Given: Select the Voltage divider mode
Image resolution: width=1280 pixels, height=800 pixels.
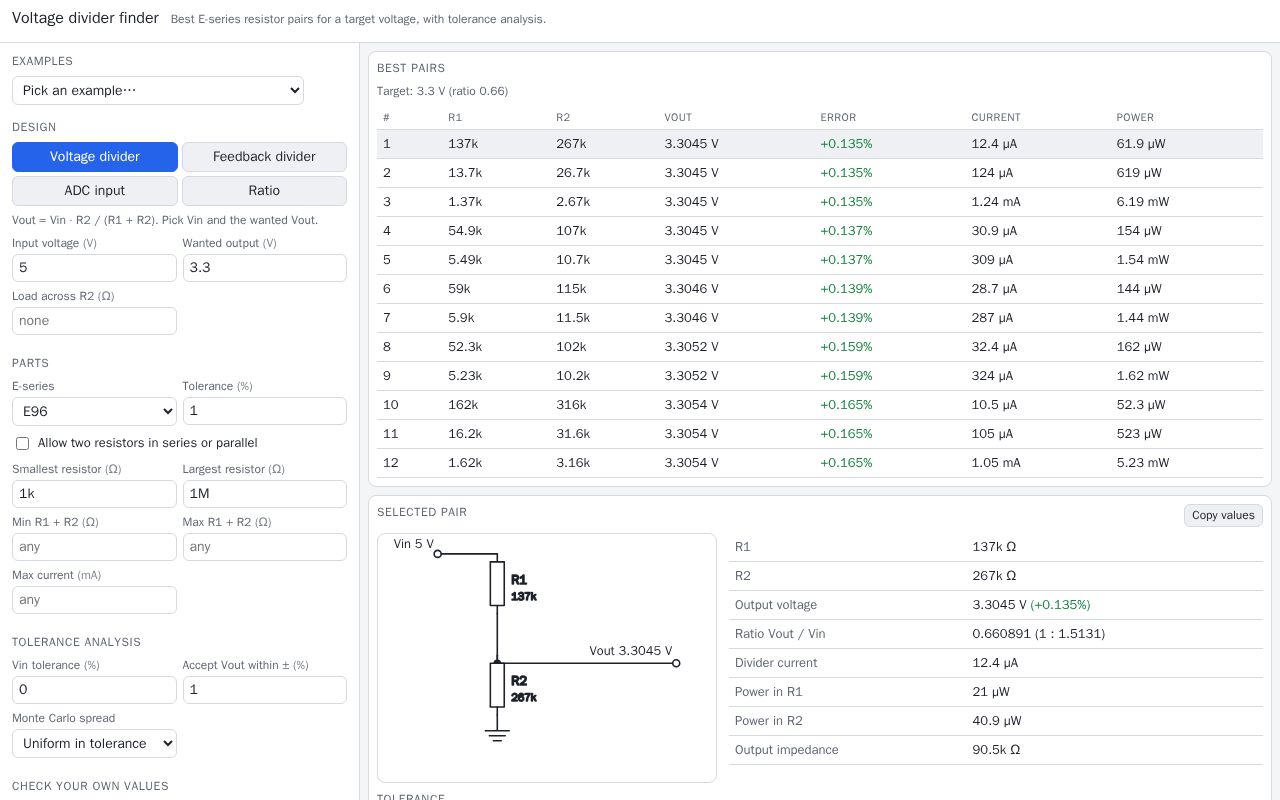Looking at the screenshot, I should click(95, 157).
